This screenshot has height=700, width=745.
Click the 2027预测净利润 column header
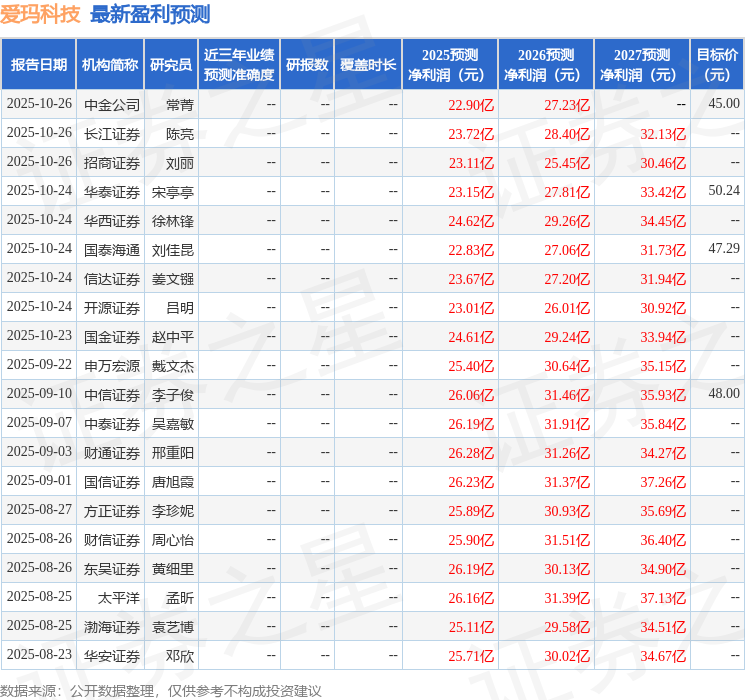[641, 64]
